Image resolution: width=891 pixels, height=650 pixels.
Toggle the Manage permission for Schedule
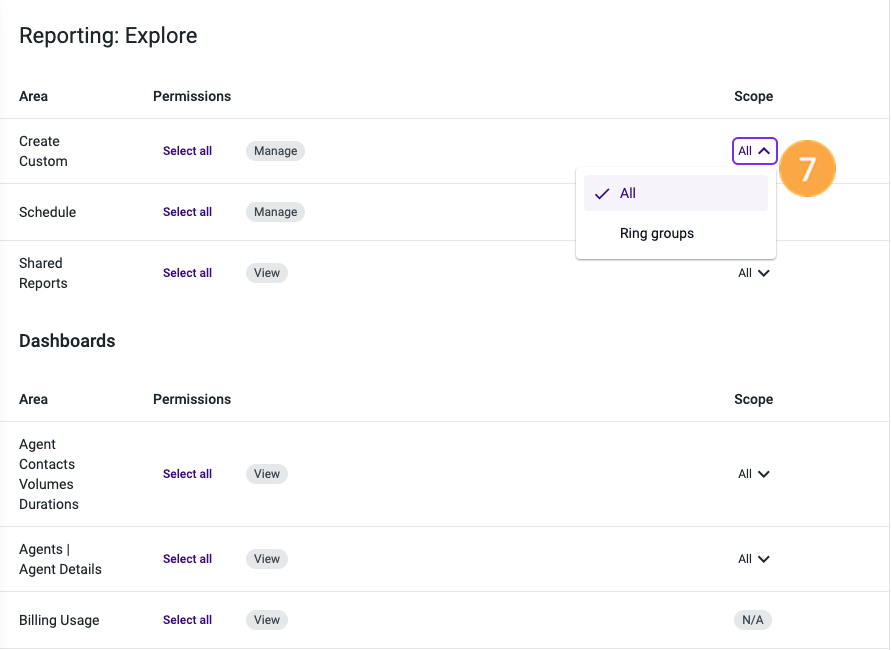coord(274,211)
